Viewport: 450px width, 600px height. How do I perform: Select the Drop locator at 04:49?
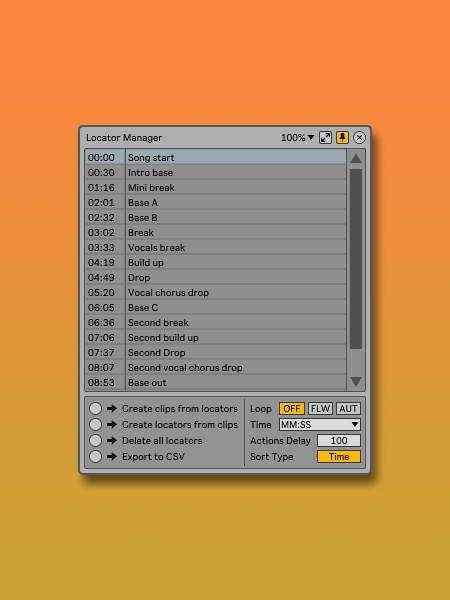pyautogui.click(x=236, y=277)
